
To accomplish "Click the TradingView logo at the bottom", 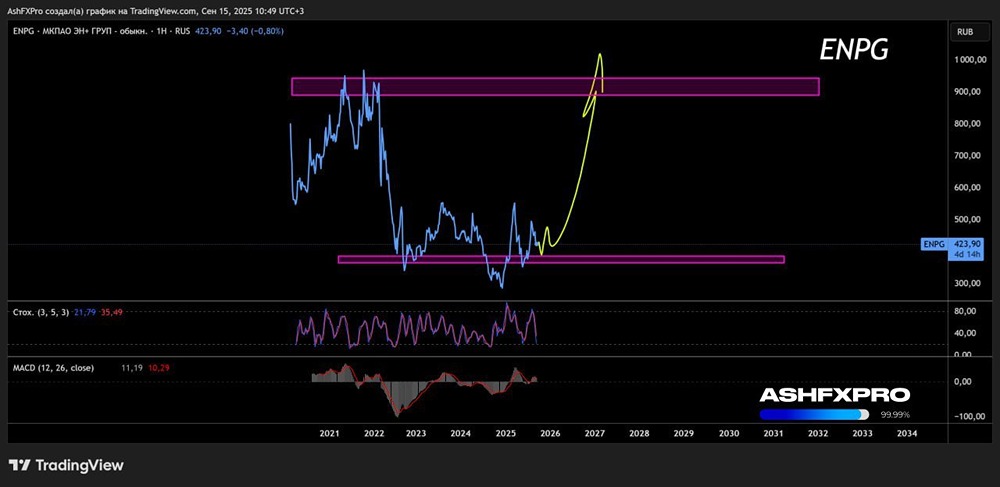I will pyautogui.click(x=66, y=465).
